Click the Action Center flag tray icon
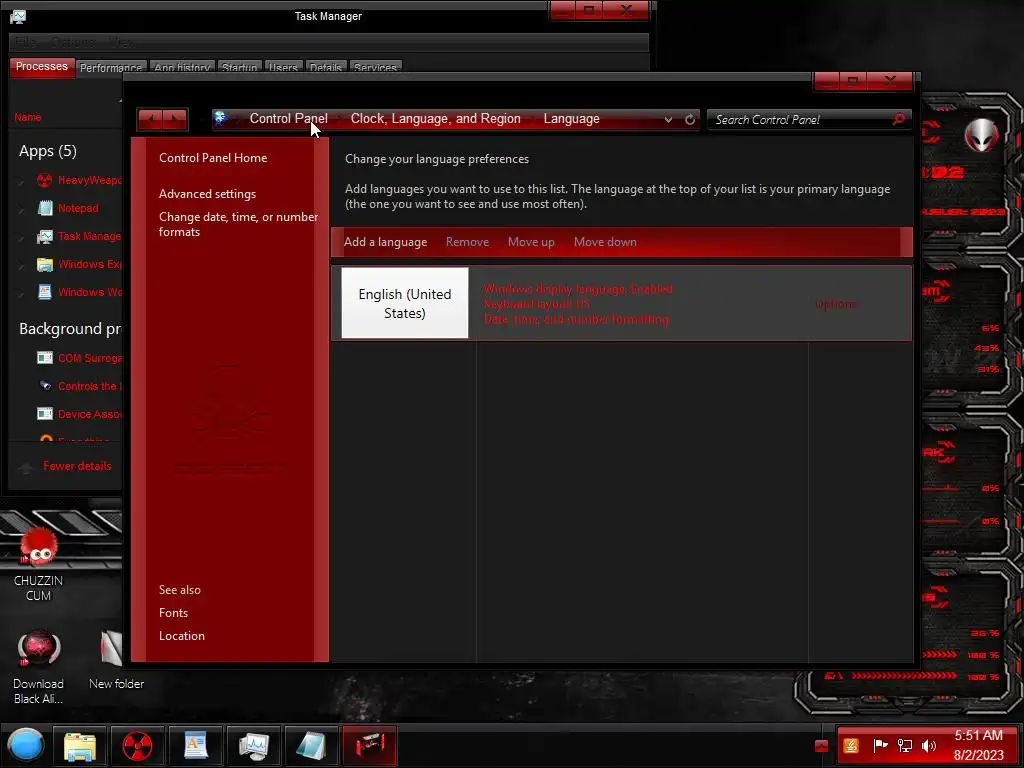This screenshot has height=768, width=1024. point(880,745)
